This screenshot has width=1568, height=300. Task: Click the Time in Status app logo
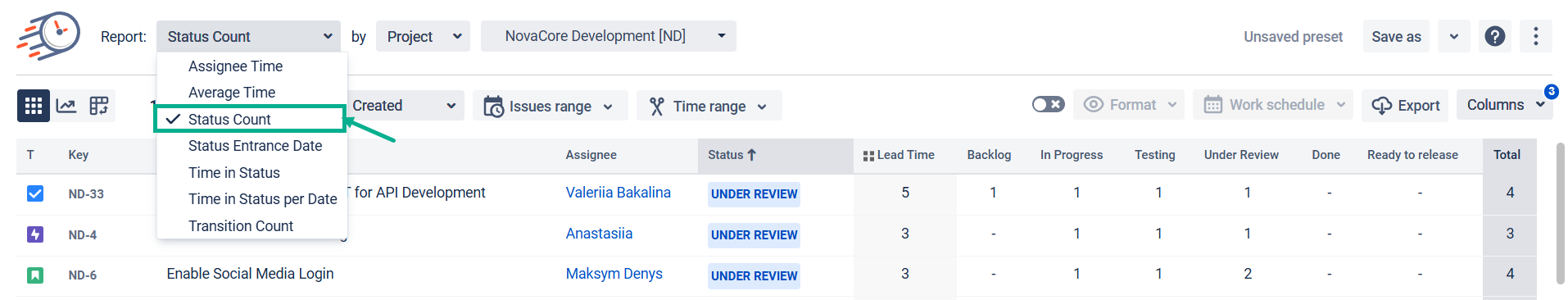(48, 36)
